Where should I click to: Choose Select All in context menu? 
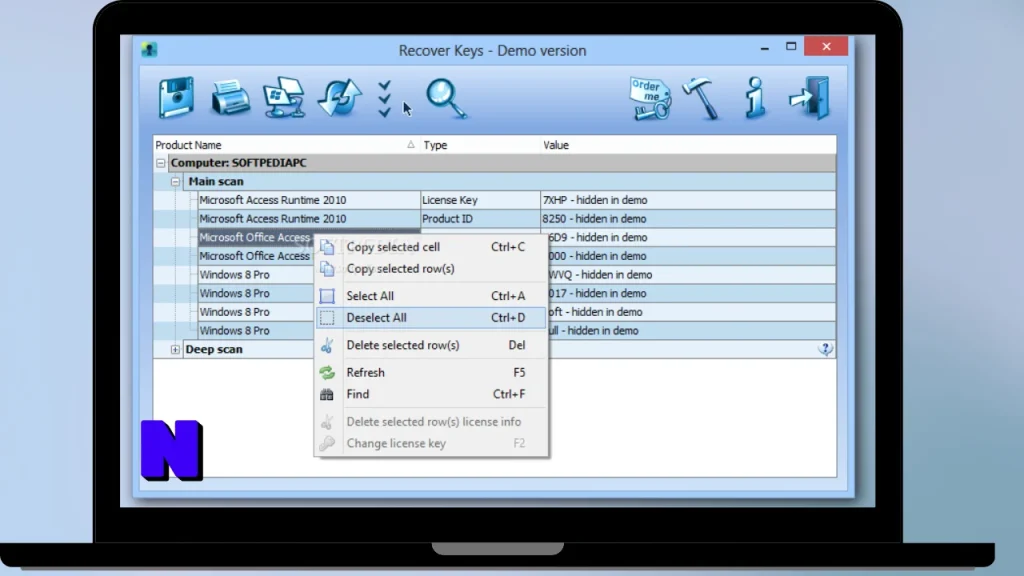pyautogui.click(x=430, y=296)
